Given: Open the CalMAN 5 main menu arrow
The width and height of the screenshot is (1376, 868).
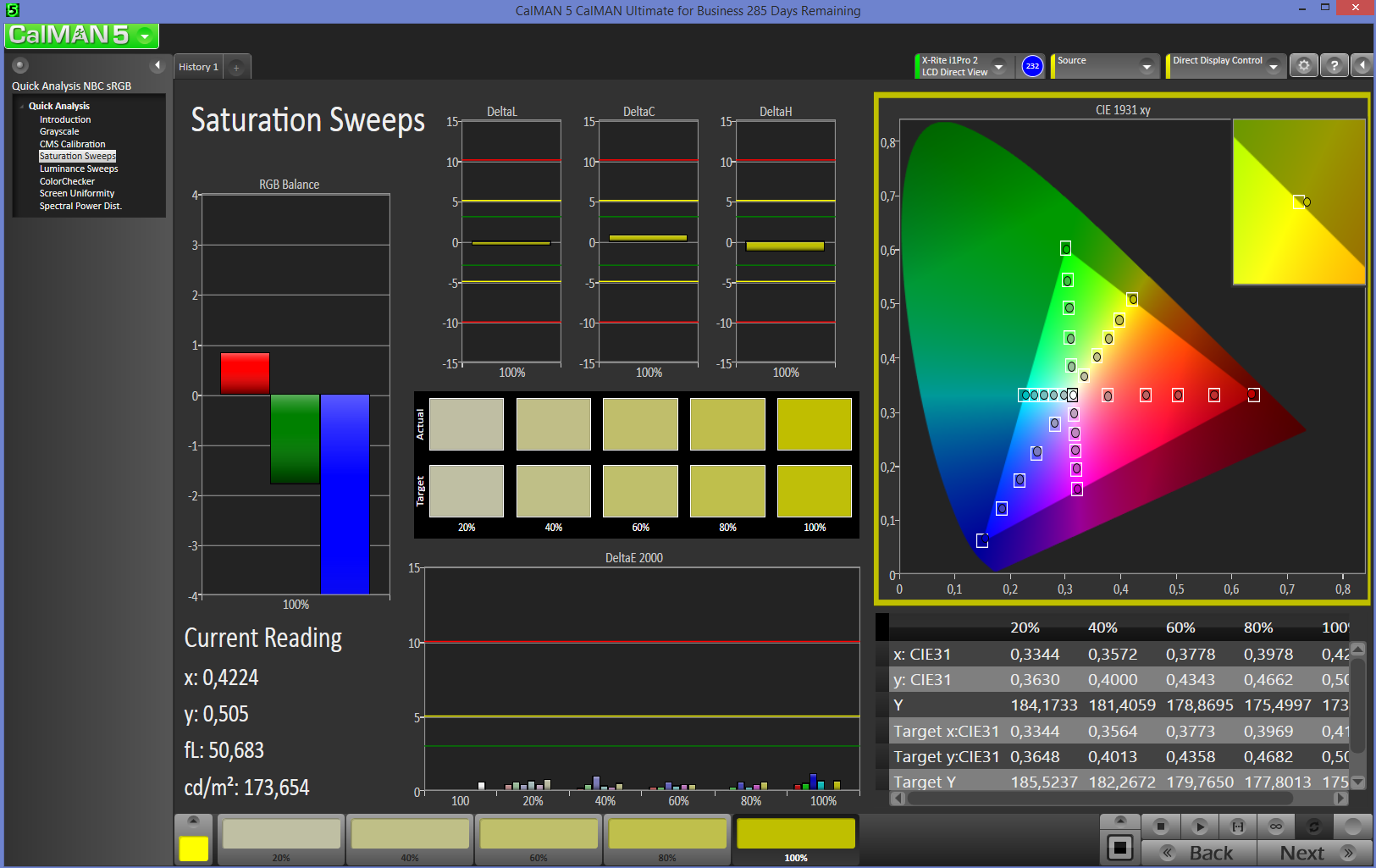Looking at the screenshot, I should pyautogui.click(x=146, y=36).
